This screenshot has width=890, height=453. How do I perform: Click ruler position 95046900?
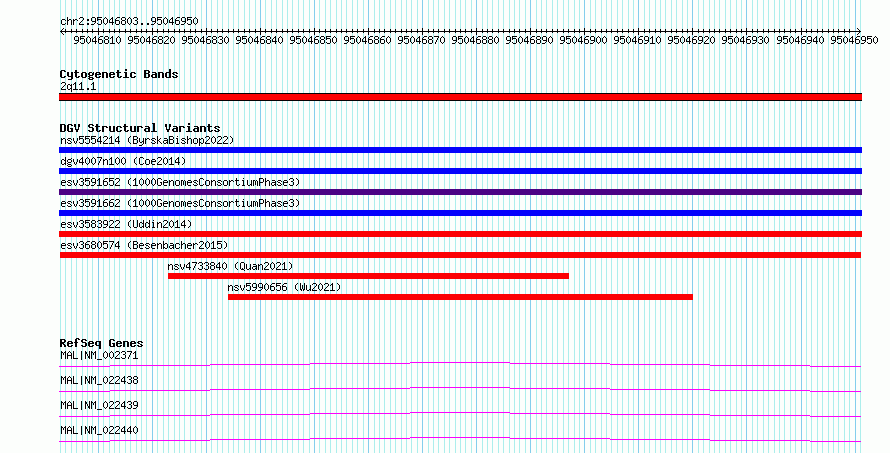point(583,40)
